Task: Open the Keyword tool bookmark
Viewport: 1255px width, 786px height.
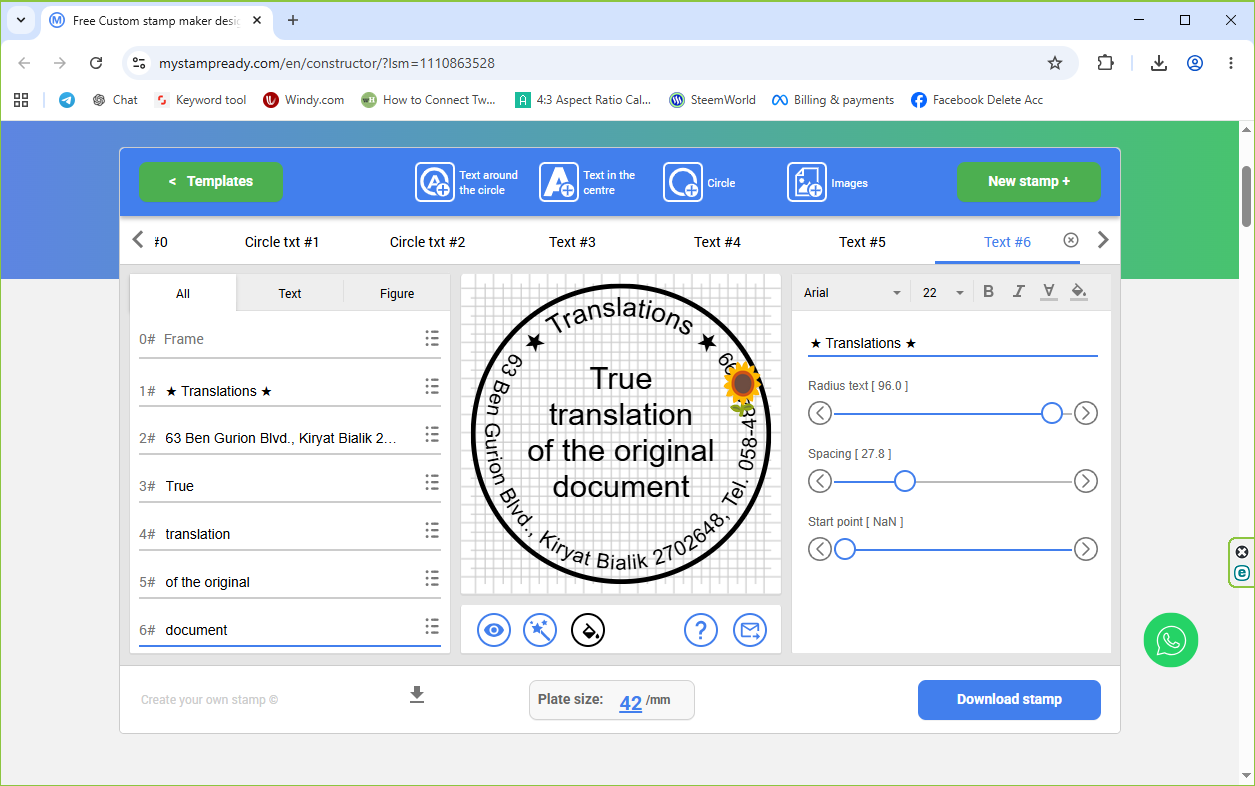Action: [200, 100]
